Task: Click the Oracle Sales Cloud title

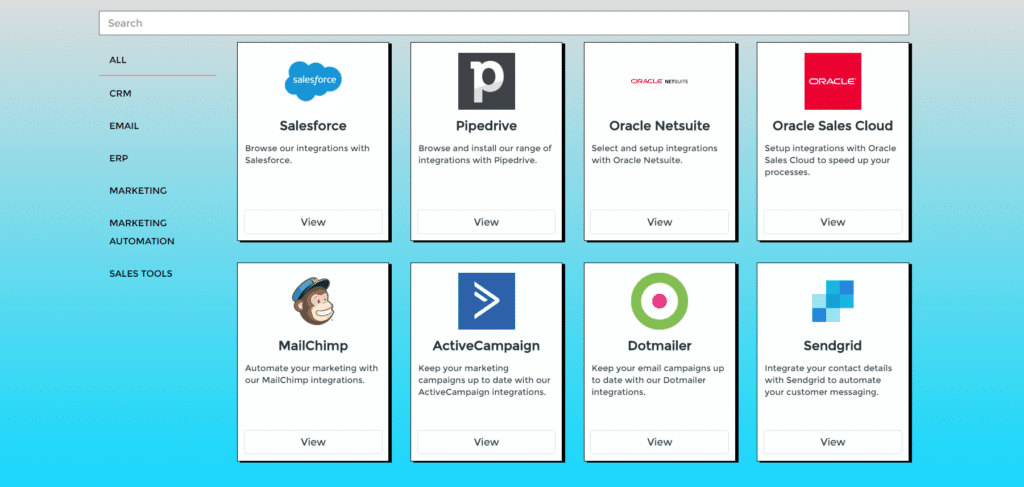Action: (x=832, y=125)
